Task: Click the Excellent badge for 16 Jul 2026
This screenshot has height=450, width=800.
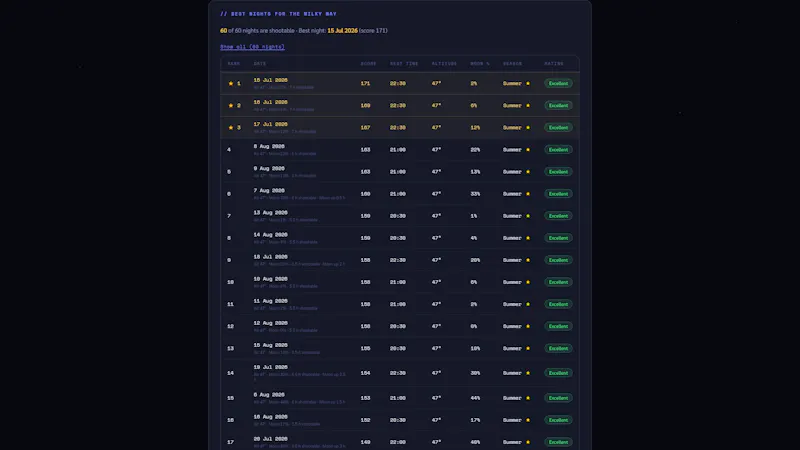Action: [x=558, y=106]
